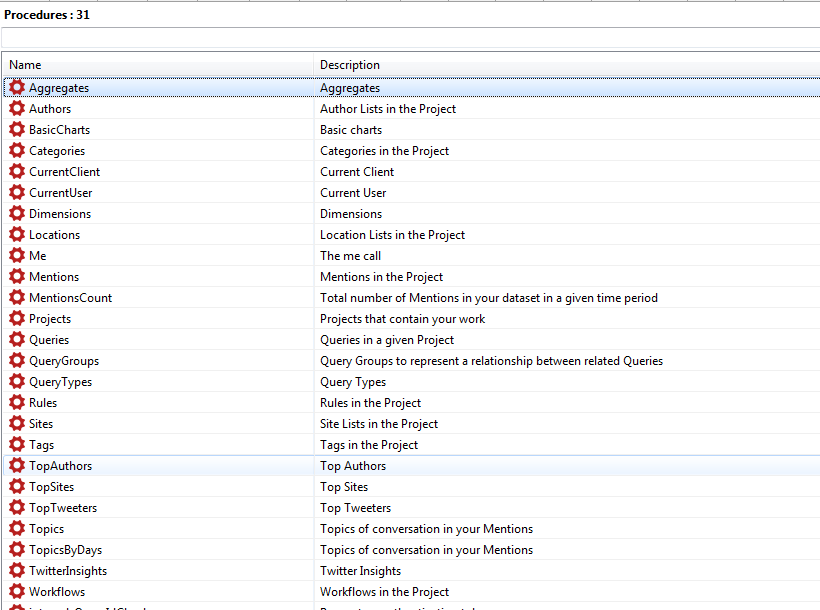
Task: Click the gear icon beside Aggregates
Action: (x=17, y=88)
